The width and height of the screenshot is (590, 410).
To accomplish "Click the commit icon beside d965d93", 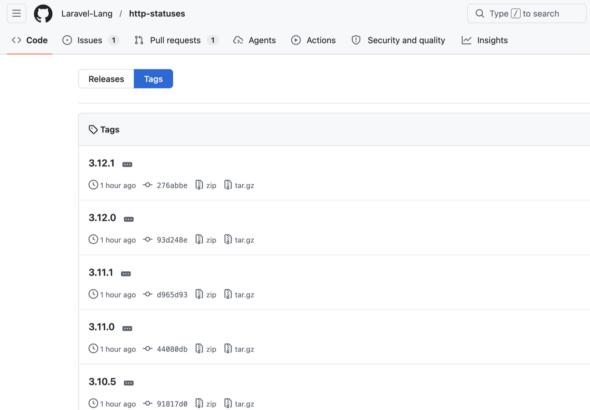I will click(x=148, y=295).
